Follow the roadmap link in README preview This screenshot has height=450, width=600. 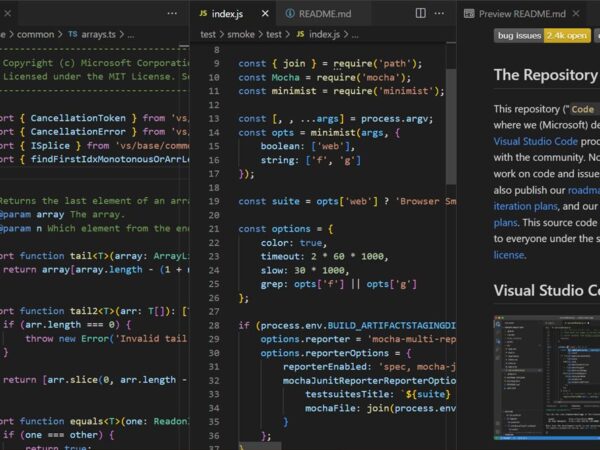pyautogui.click(x=584, y=190)
